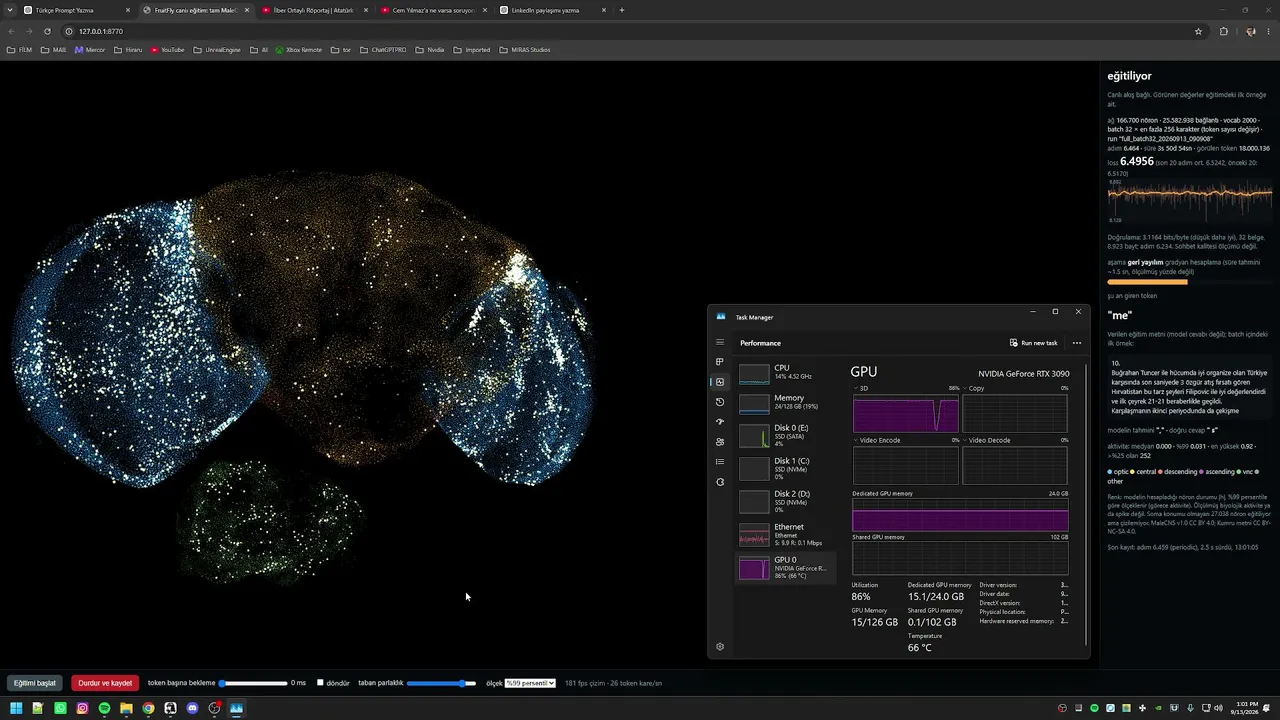
Task: Expand the Video Encode graph selector
Action: [x=877, y=440]
